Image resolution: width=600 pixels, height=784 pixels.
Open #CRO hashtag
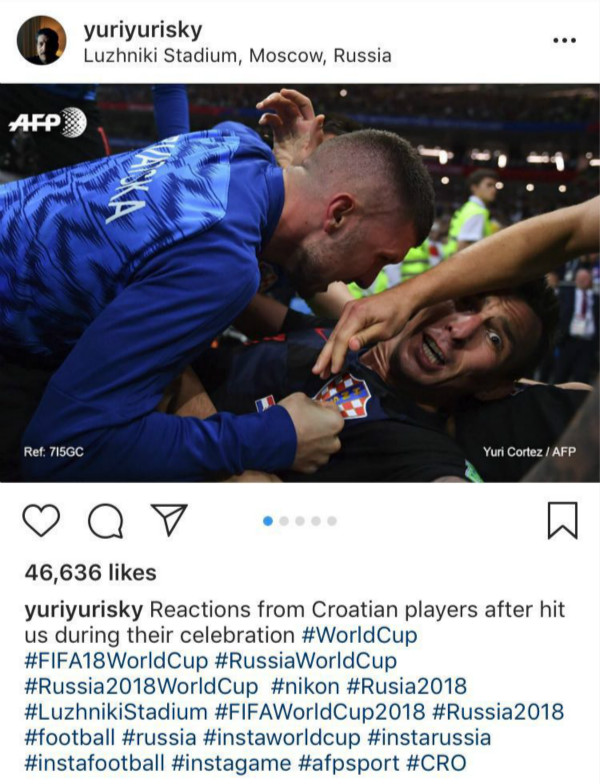pos(436,763)
